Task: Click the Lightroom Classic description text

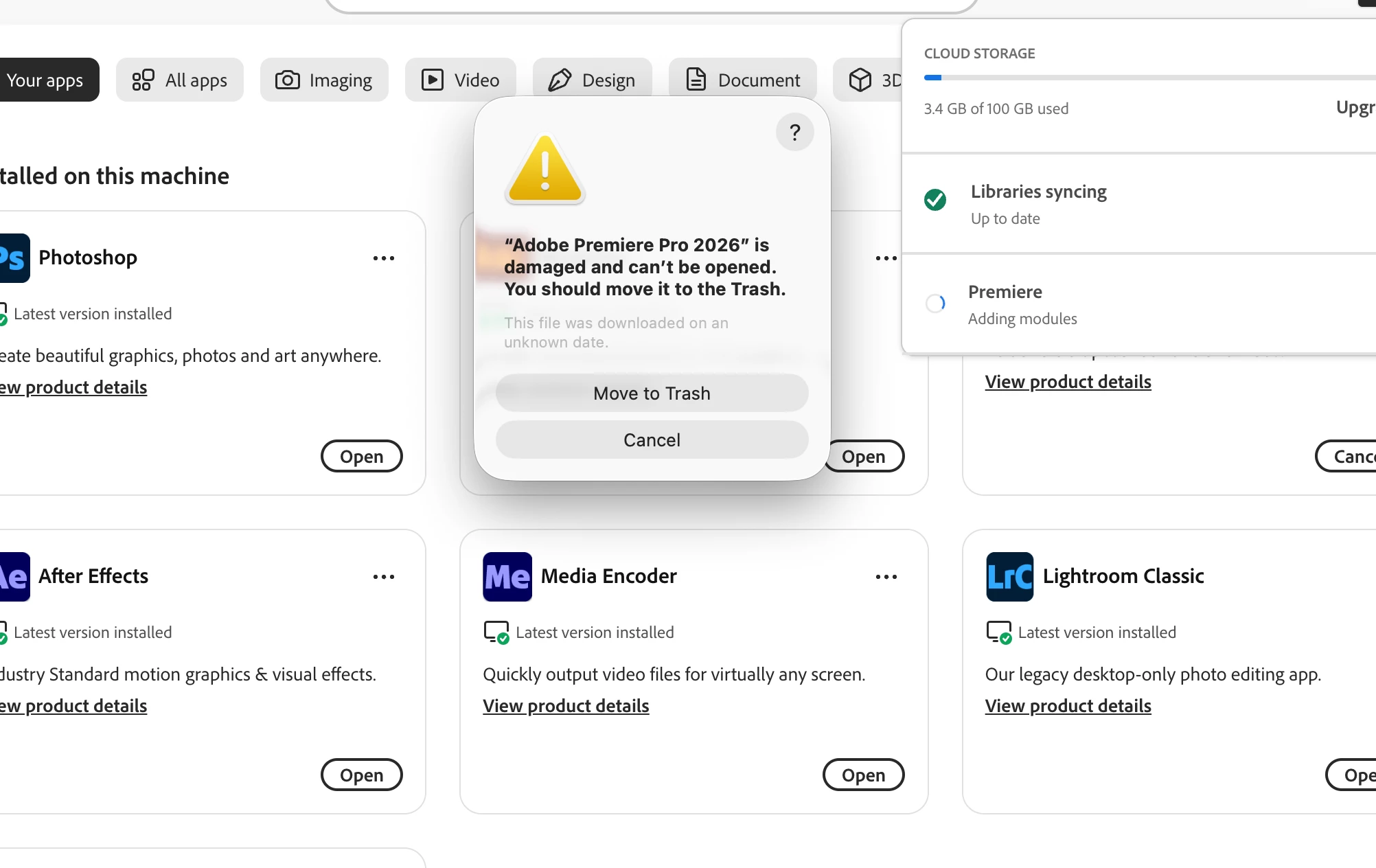Action: pos(1154,674)
